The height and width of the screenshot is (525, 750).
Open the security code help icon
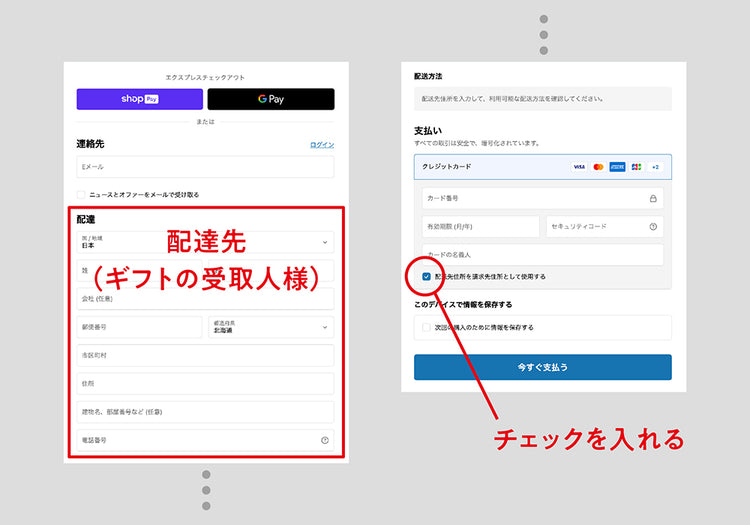pos(653,227)
